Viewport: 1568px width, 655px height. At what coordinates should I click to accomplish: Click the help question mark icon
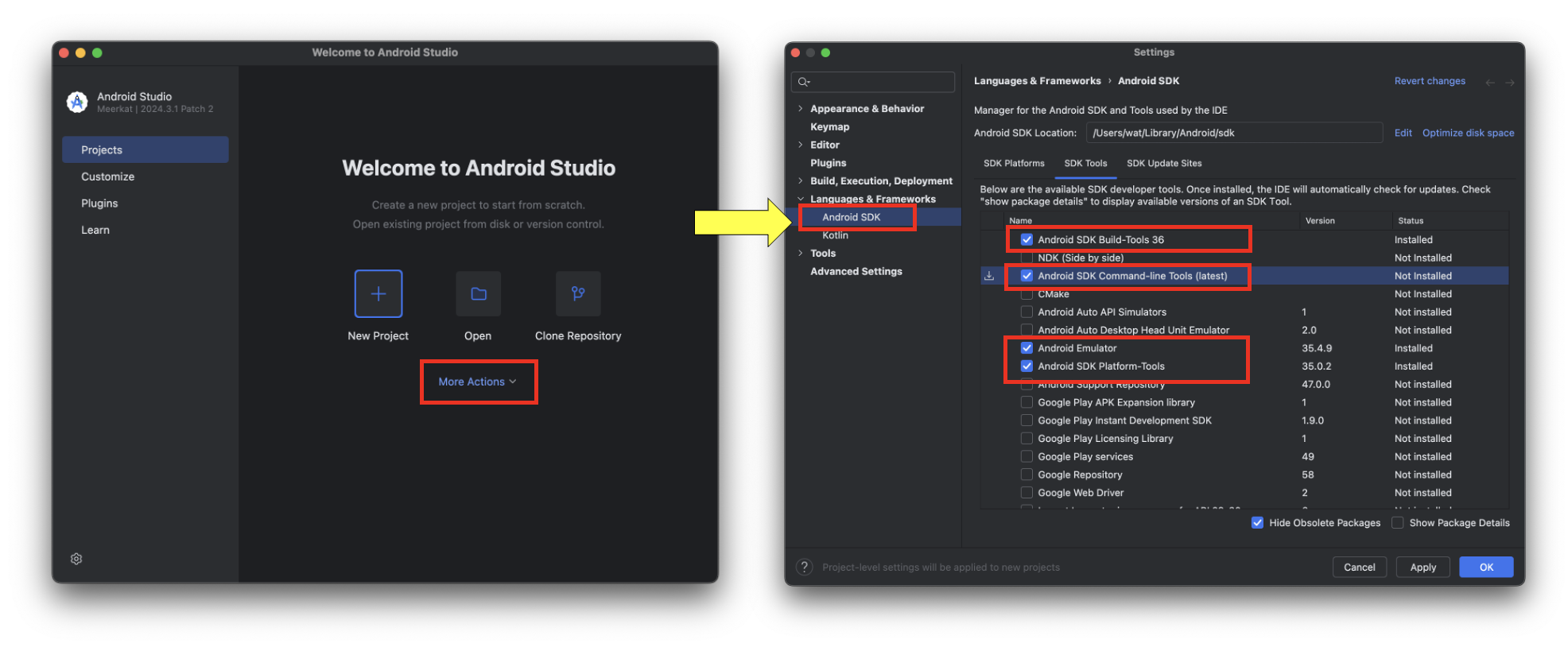805,567
